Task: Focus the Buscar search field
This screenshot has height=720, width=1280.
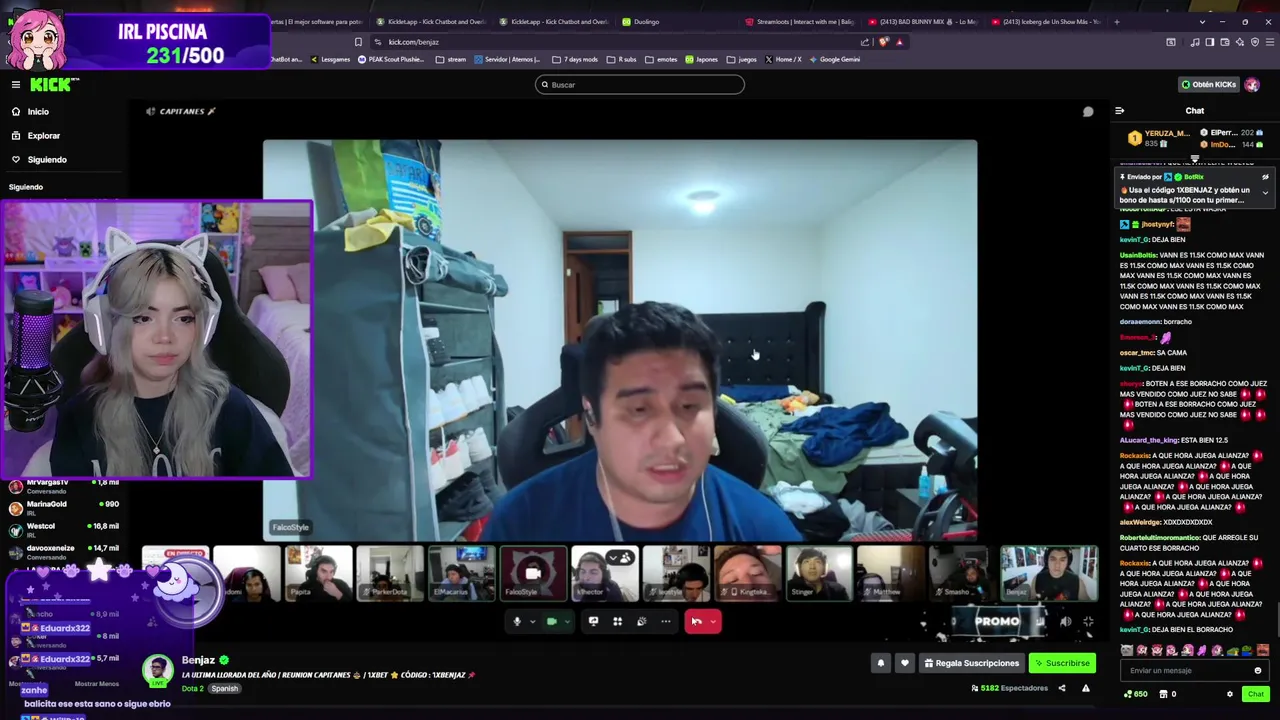Action: tap(640, 85)
